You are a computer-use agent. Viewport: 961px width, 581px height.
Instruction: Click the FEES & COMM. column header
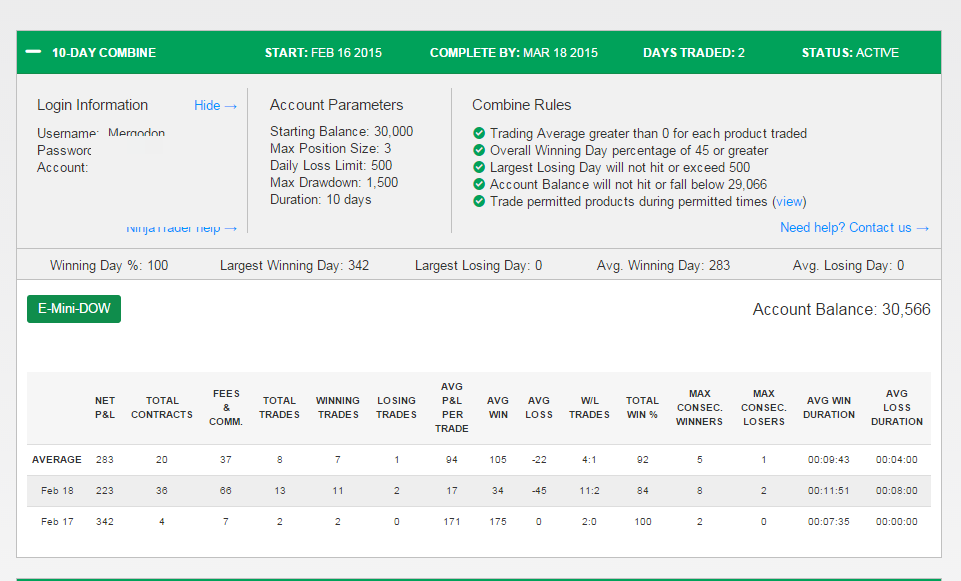(226, 408)
